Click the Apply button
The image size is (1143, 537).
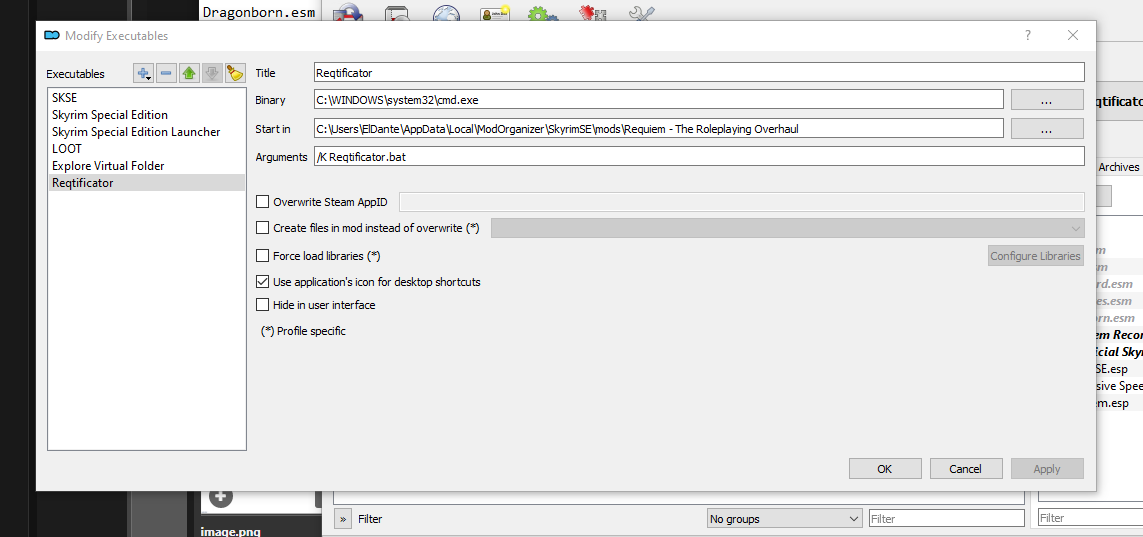coord(1047,469)
